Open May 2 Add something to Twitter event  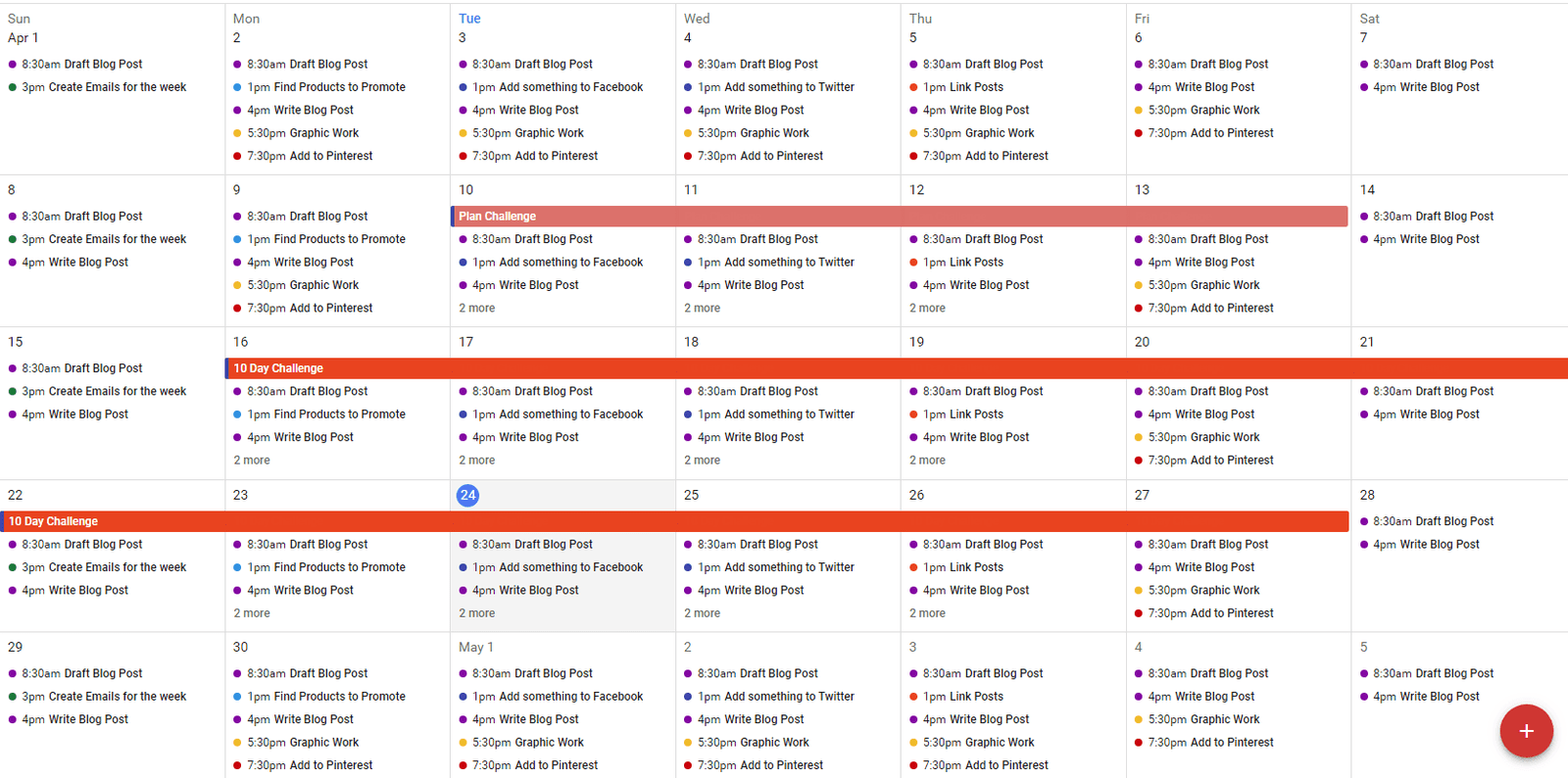[x=769, y=697]
